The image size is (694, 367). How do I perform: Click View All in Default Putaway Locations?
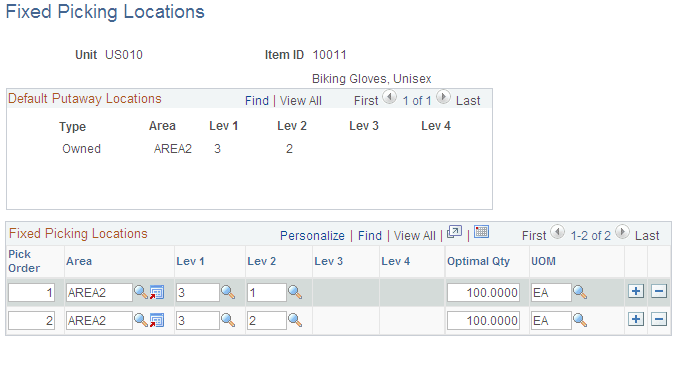[x=301, y=101]
